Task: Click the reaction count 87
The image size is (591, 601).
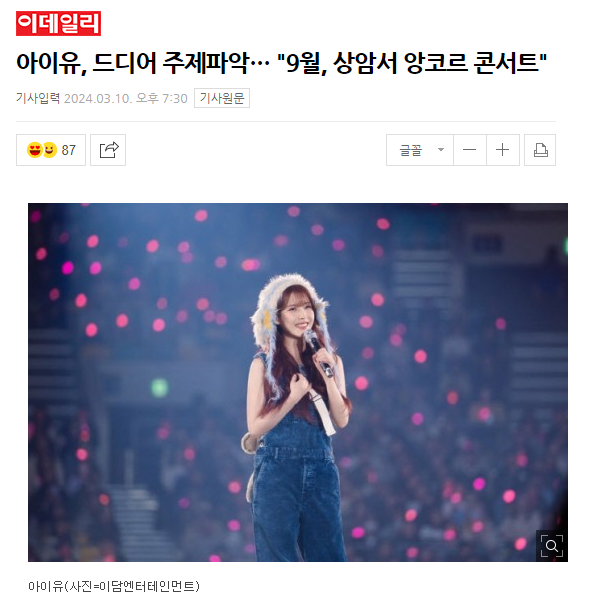Action: point(69,150)
